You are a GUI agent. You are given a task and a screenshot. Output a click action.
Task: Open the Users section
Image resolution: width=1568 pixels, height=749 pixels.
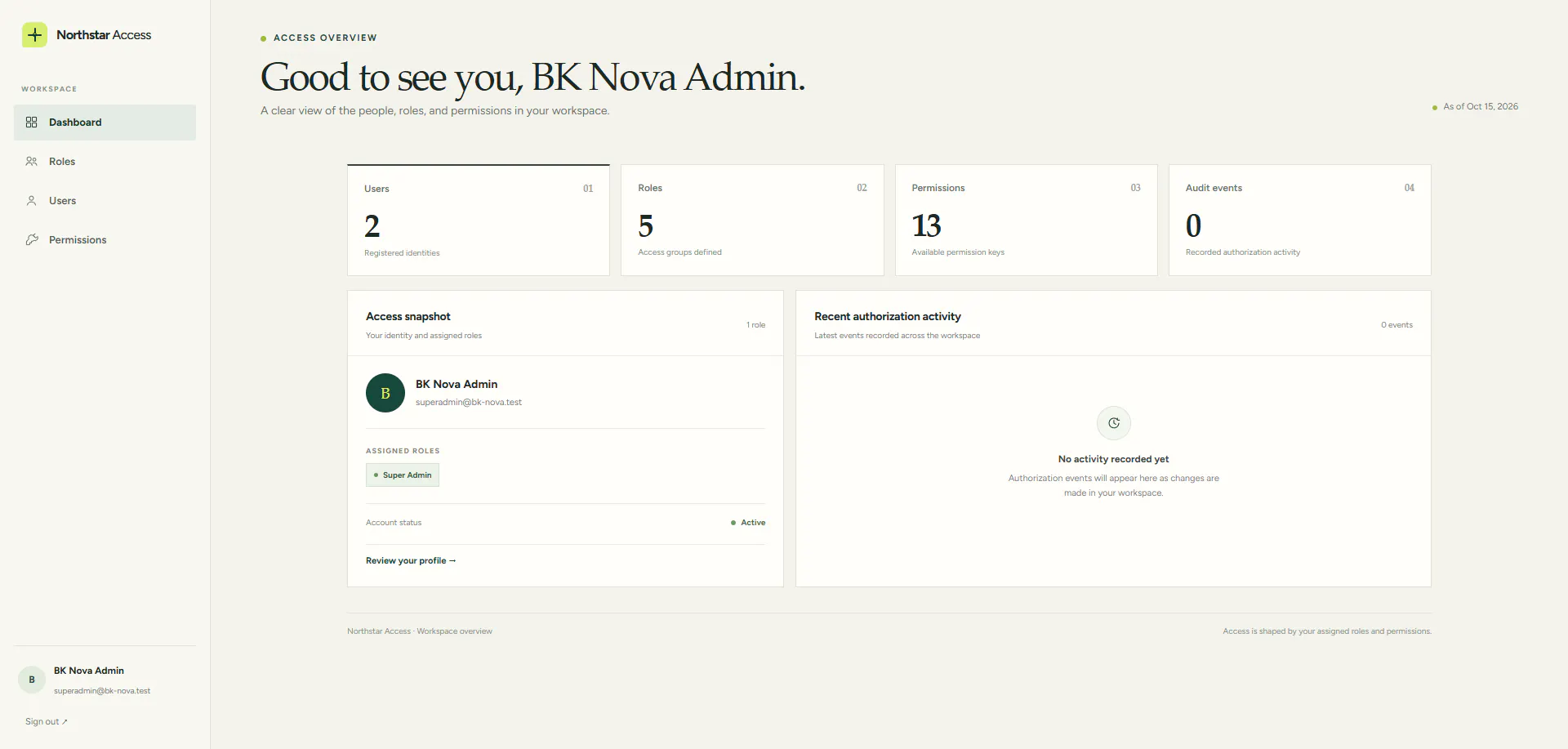(105, 201)
